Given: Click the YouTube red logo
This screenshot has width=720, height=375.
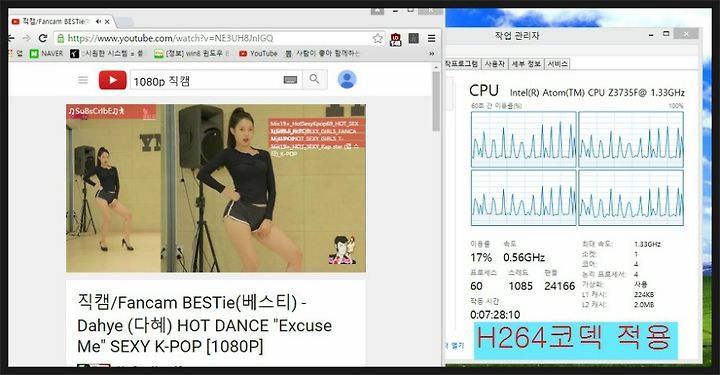Looking at the screenshot, I should 112,80.
